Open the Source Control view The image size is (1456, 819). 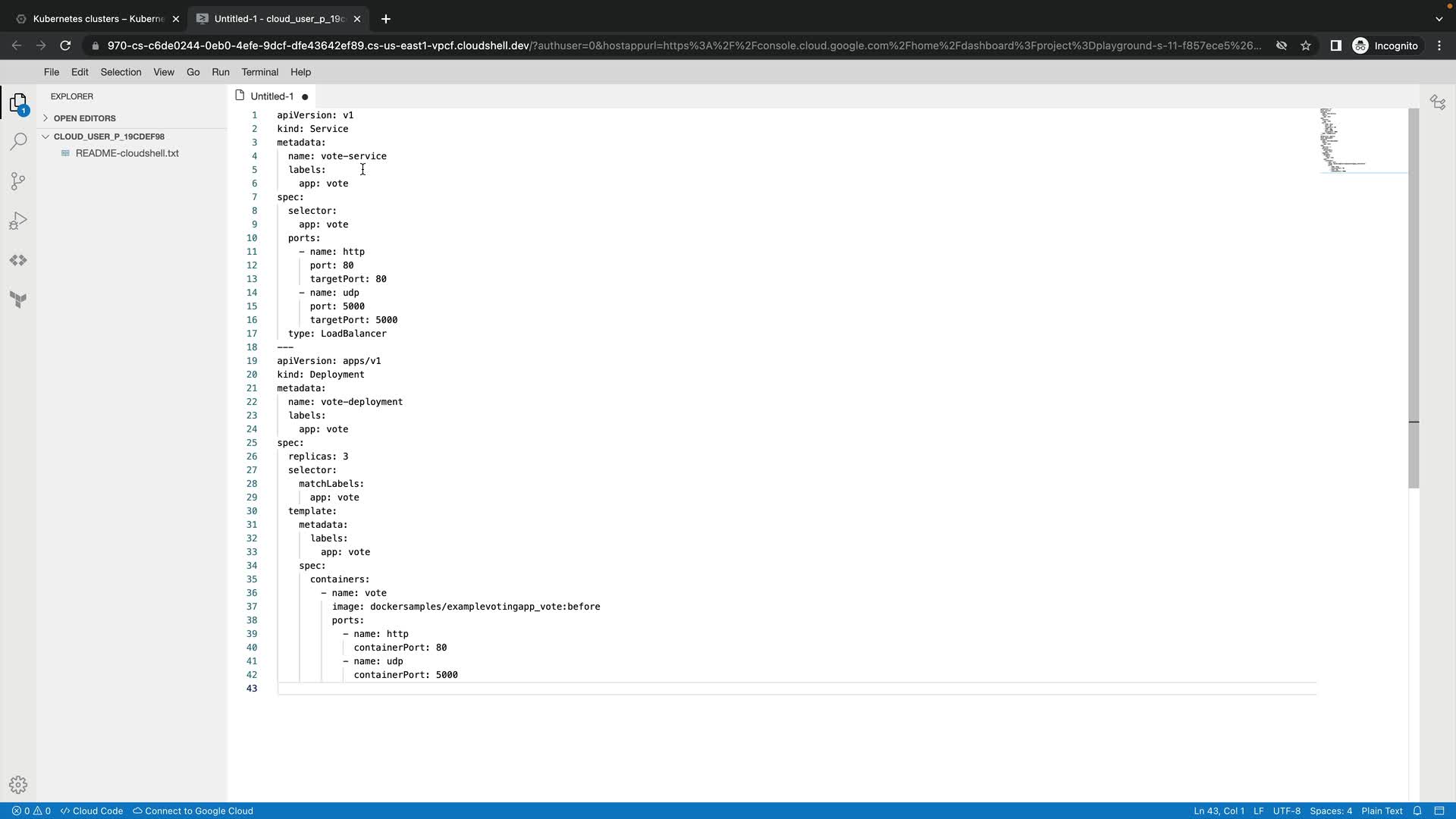[x=18, y=181]
